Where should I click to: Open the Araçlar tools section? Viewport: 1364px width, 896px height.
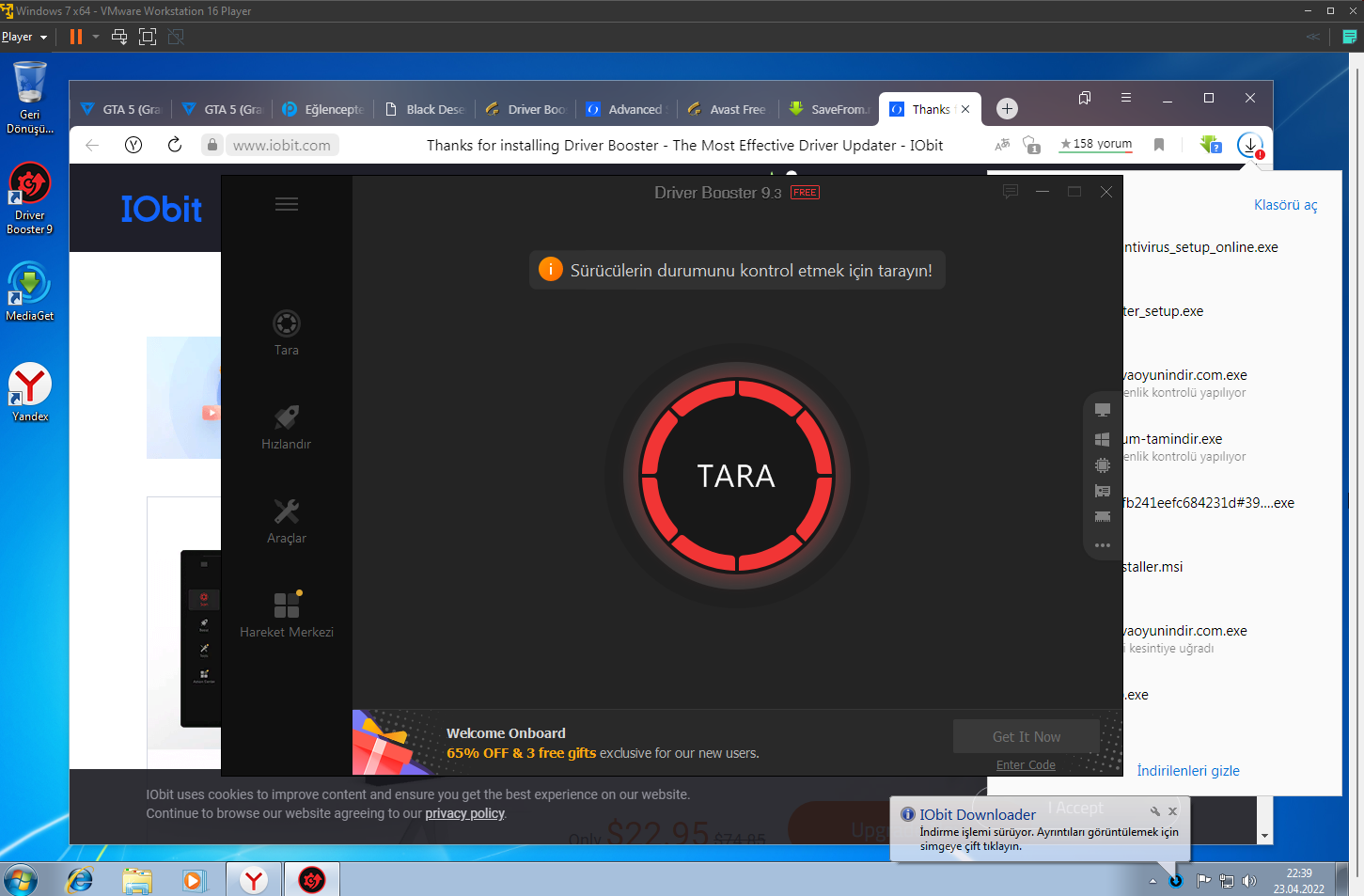click(x=287, y=522)
